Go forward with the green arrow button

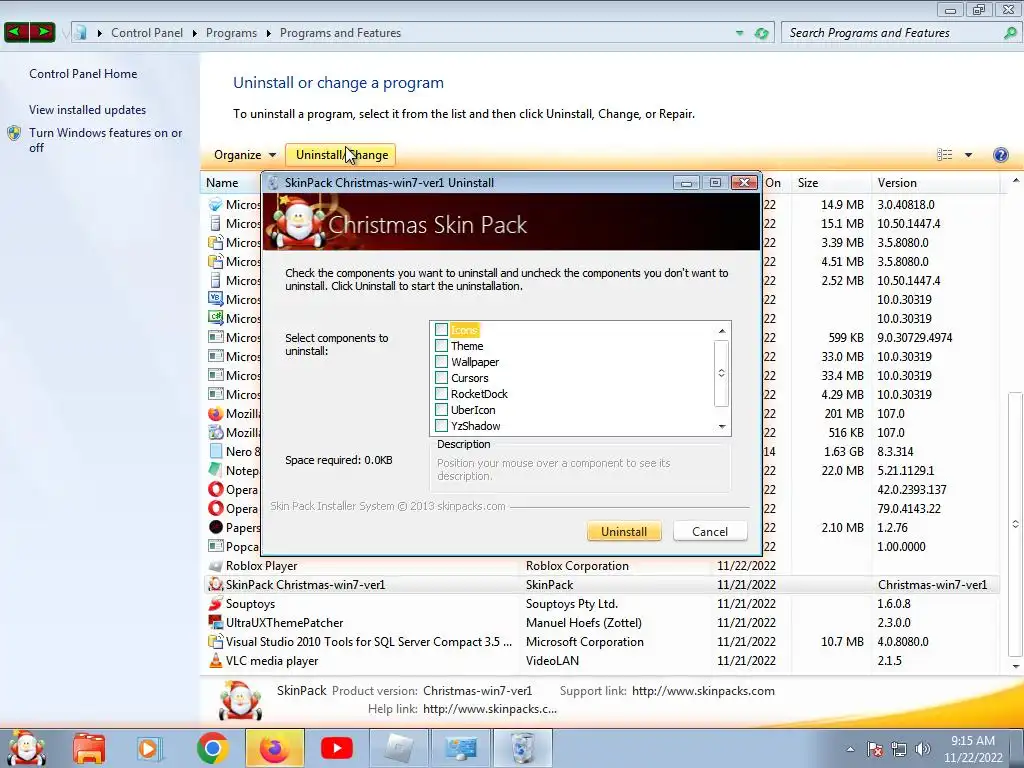(42, 32)
